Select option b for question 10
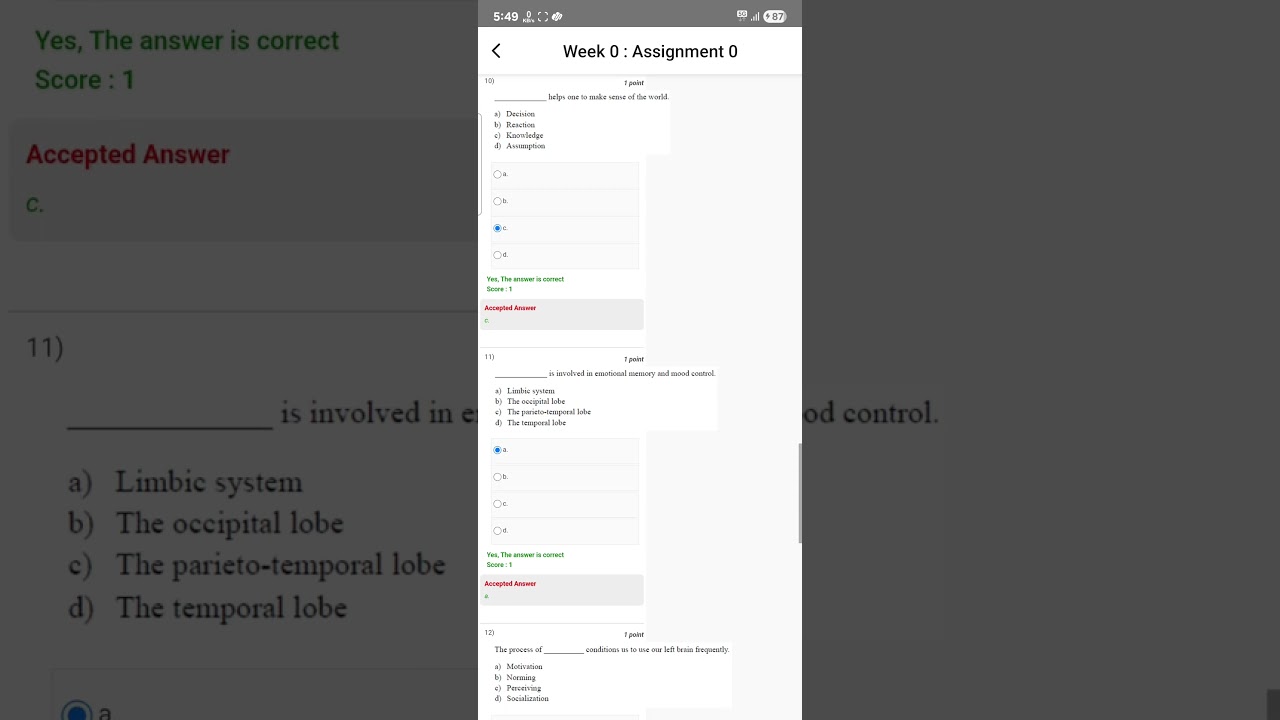This screenshot has width=1280, height=720. pos(497,201)
